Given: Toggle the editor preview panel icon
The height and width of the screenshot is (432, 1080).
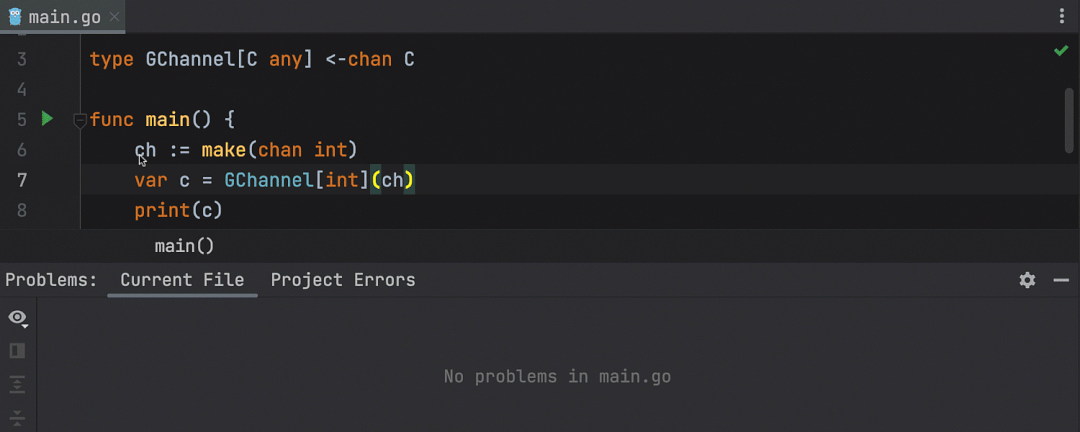Looking at the screenshot, I should point(17,351).
